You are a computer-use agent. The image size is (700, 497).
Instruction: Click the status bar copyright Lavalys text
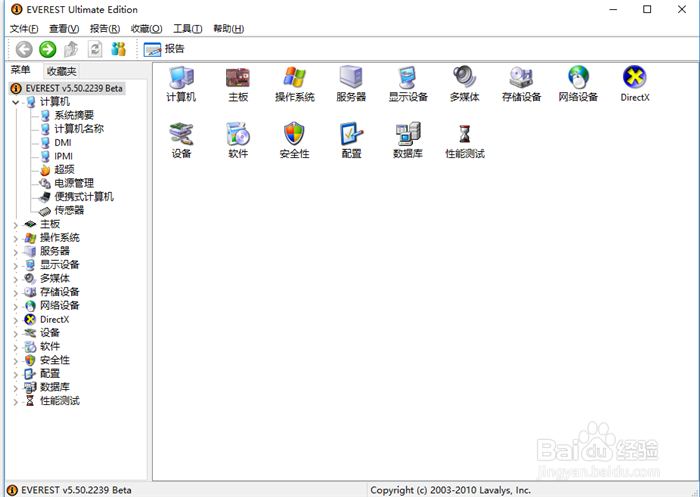450,490
